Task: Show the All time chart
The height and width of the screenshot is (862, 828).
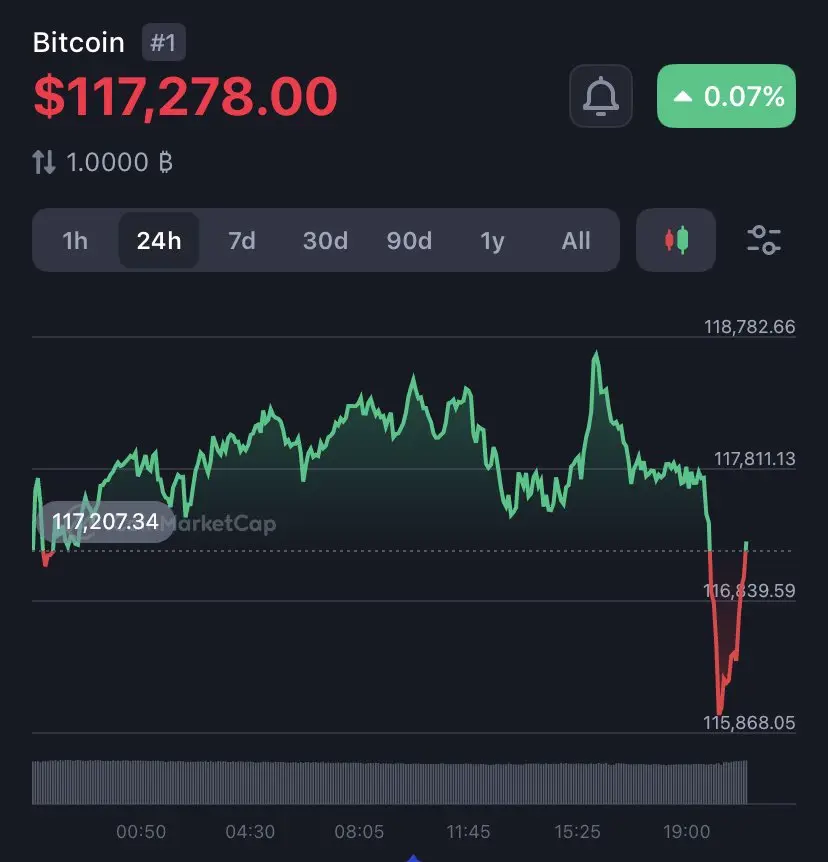Action: click(576, 240)
